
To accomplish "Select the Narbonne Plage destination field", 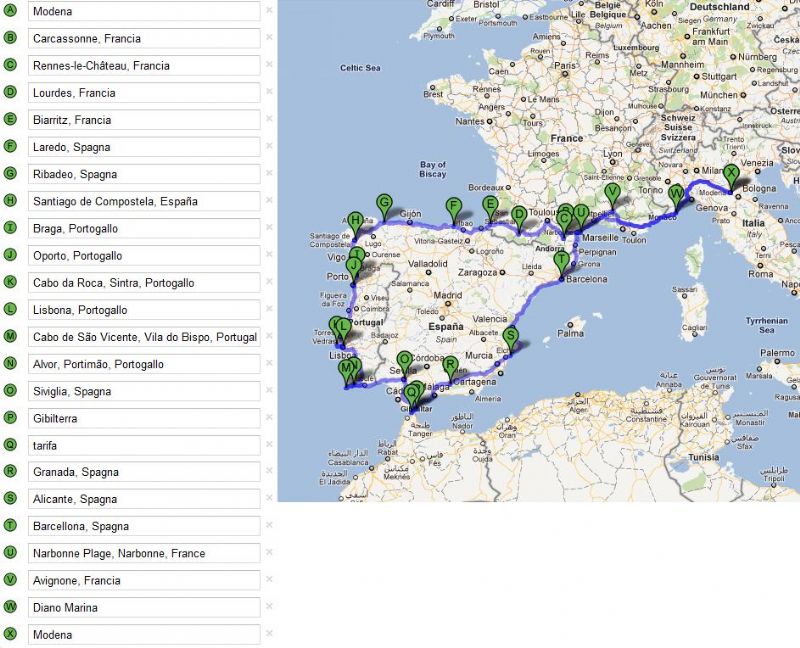I will pyautogui.click(x=144, y=553).
